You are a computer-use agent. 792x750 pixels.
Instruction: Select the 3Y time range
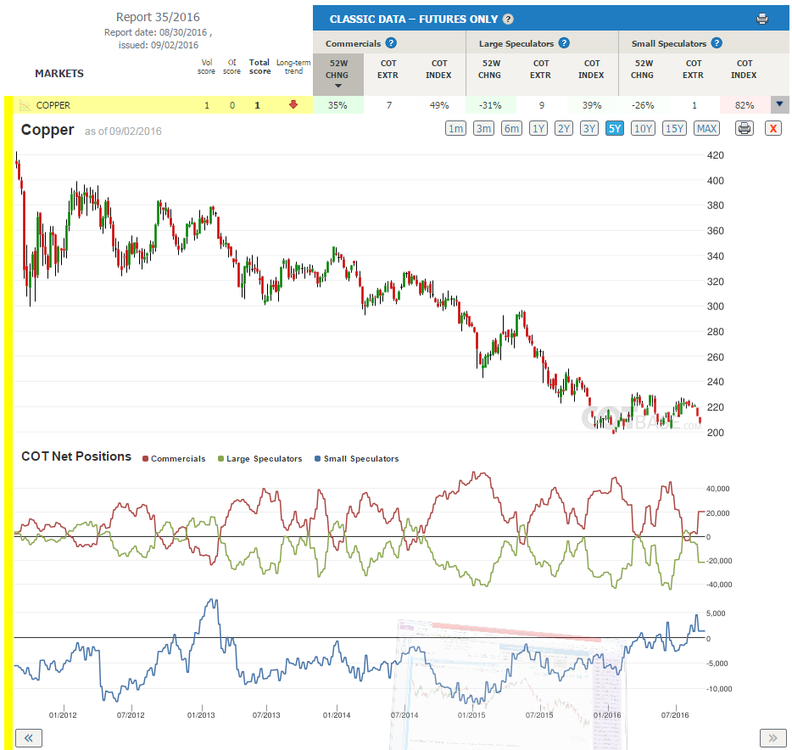coord(589,128)
